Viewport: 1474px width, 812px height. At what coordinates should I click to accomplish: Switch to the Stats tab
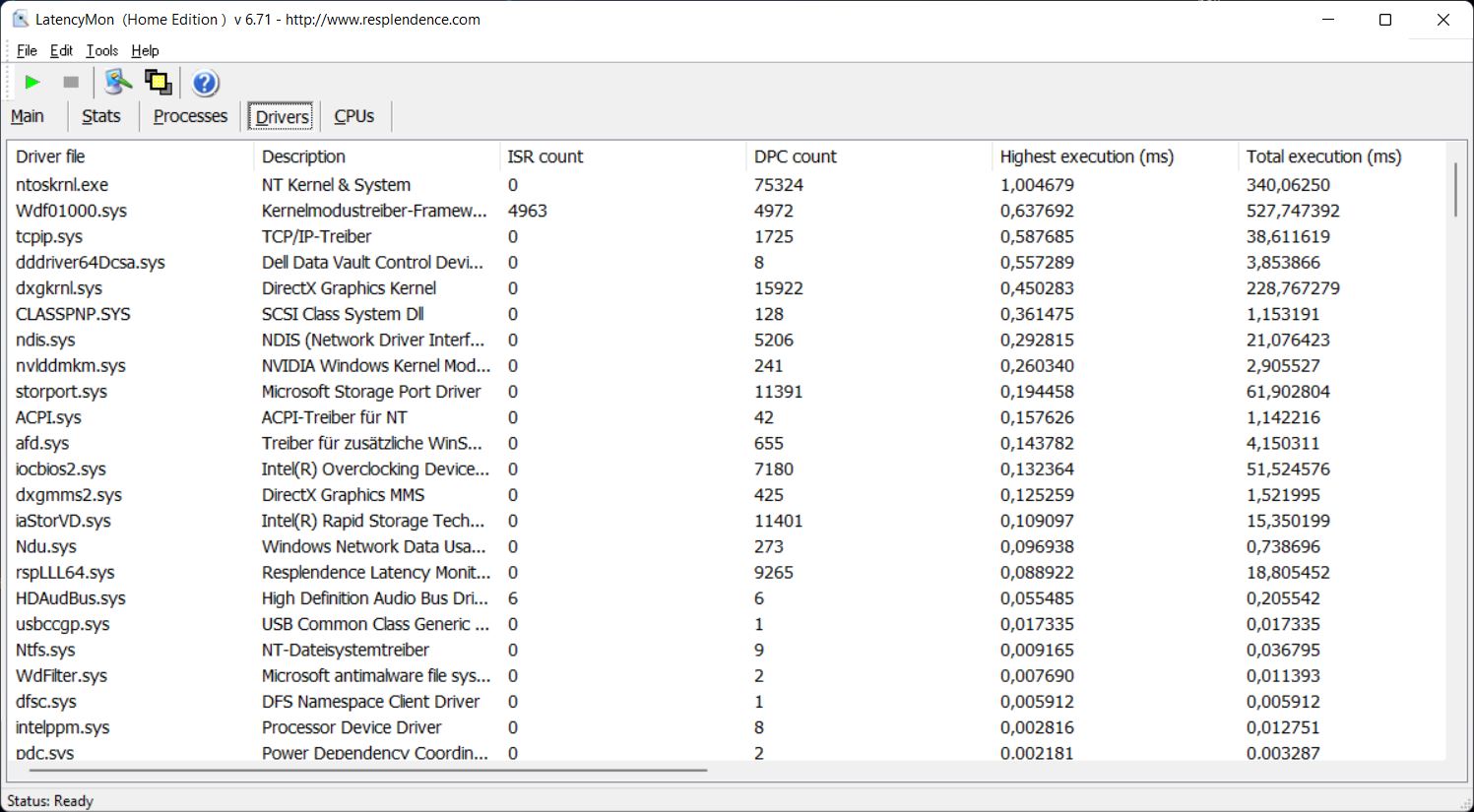pyautogui.click(x=100, y=116)
